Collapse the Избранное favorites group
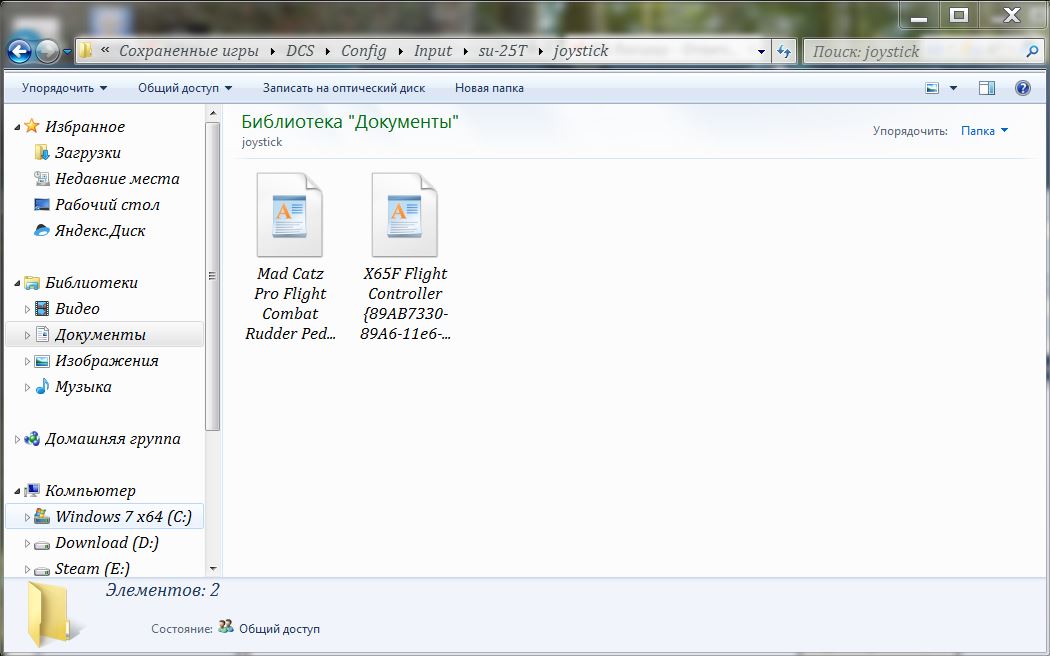This screenshot has width=1050, height=656. point(17,127)
